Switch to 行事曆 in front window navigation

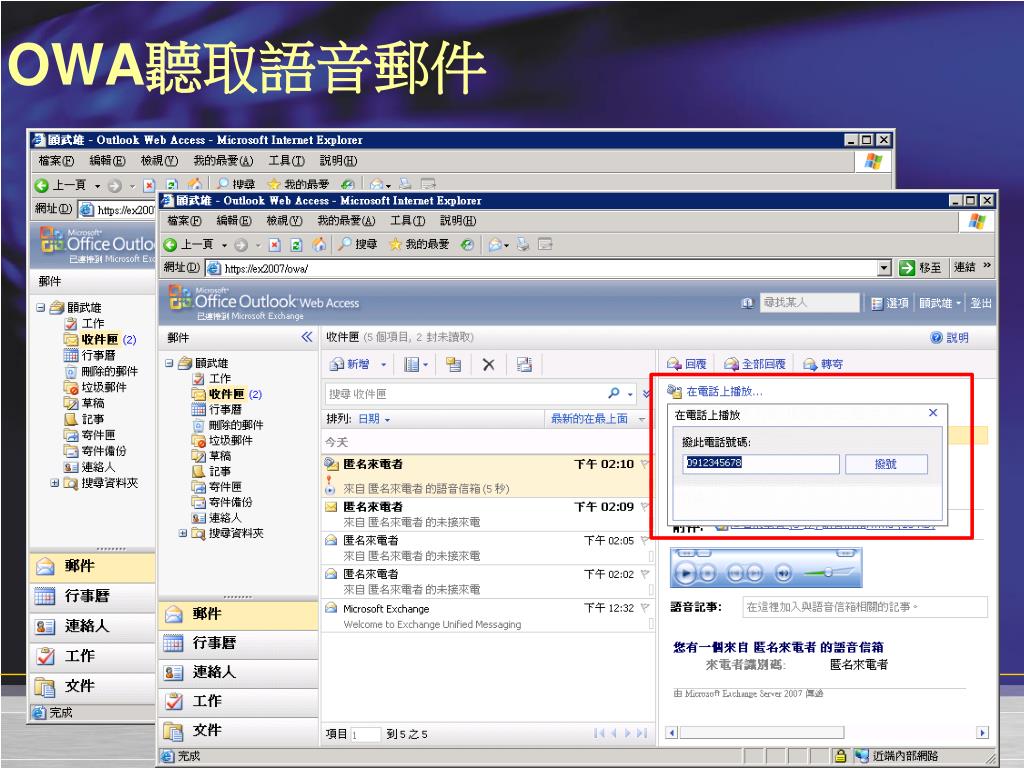(238, 643)
